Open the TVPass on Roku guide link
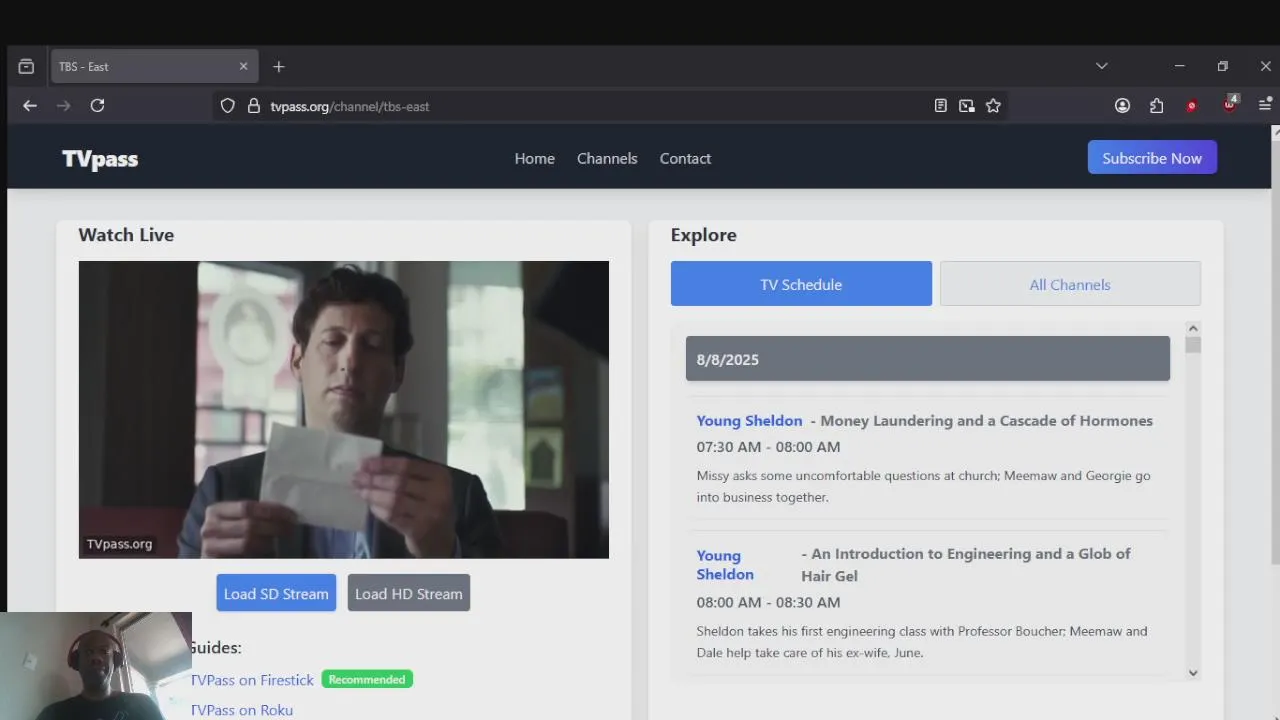1280x720 pixels. click(242, 710)
